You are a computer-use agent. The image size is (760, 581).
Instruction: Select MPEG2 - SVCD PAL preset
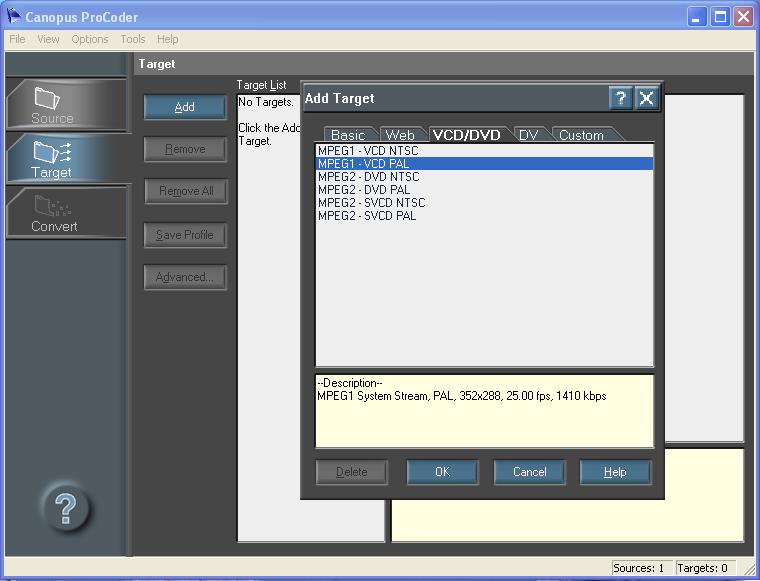coord(484,216)
